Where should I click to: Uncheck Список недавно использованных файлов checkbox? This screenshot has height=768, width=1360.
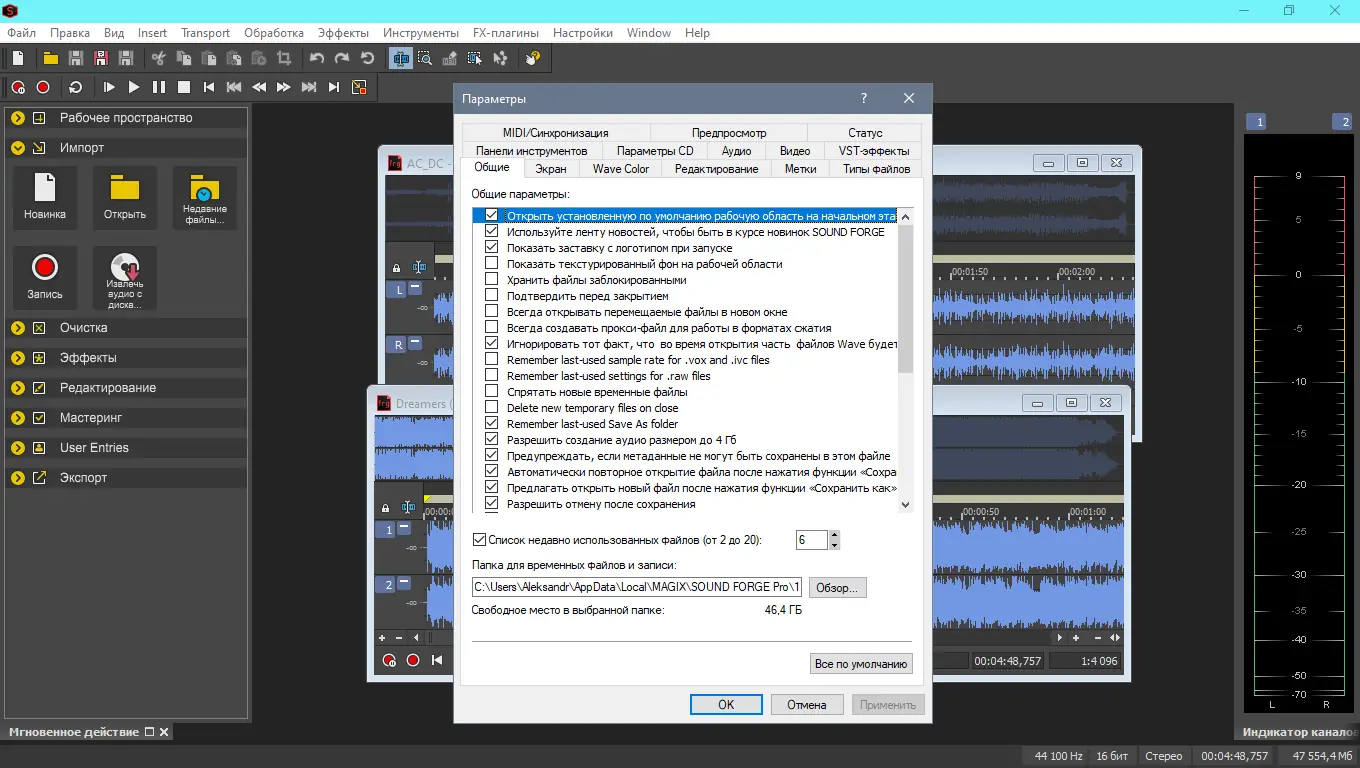(x=479, y=540)
